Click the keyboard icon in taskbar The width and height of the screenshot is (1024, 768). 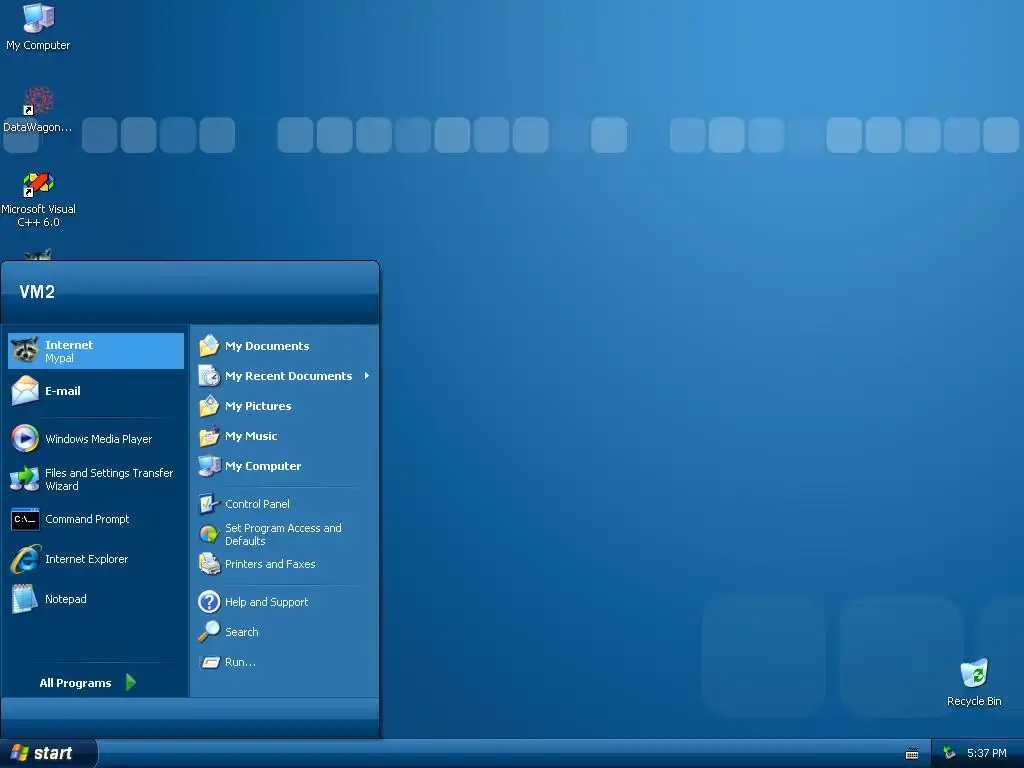912,754
